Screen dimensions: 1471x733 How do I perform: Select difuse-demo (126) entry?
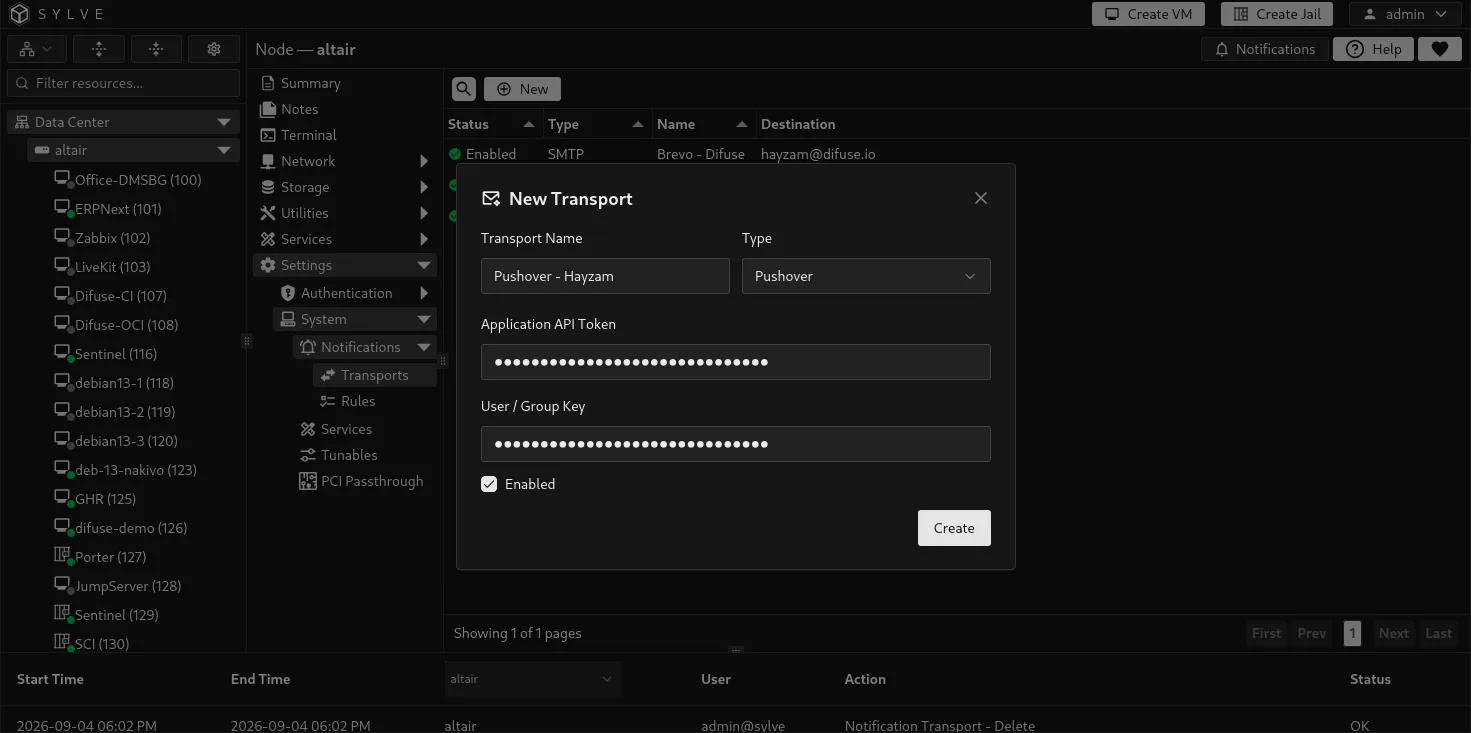tap(131, 528)
